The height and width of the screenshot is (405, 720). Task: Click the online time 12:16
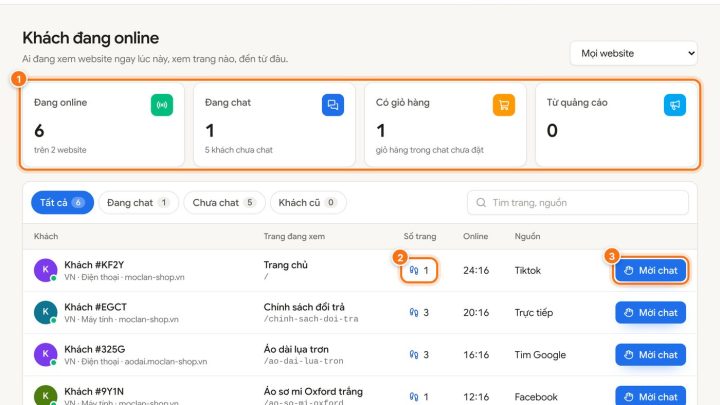pos(476,397)
